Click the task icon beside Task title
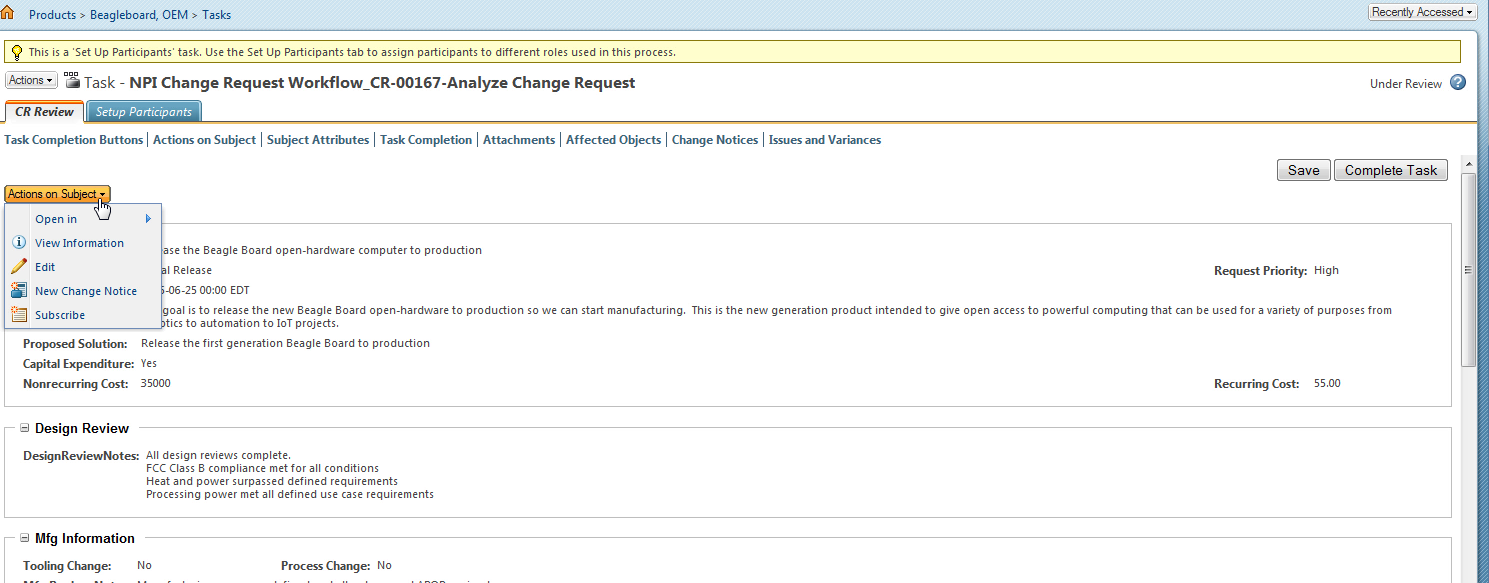 click(x=72, y=81)
